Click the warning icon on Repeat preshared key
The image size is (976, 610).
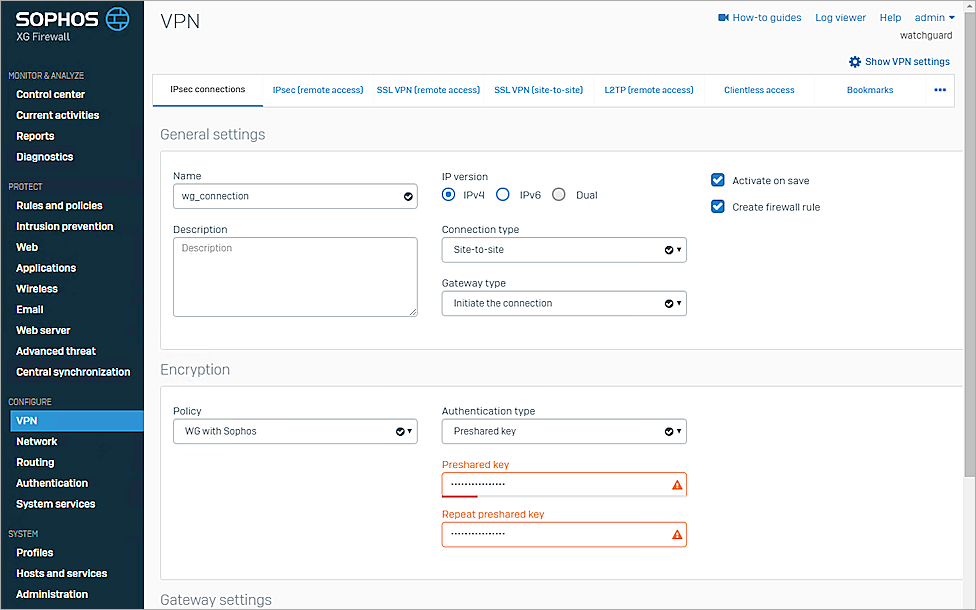[x=678, y=534]
